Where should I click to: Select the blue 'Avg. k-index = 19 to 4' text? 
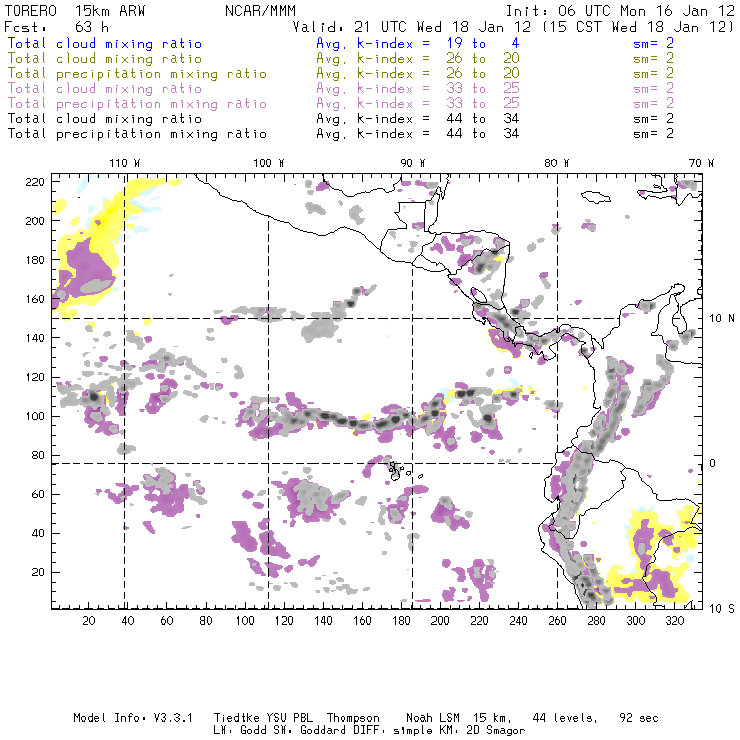point(418,43)
